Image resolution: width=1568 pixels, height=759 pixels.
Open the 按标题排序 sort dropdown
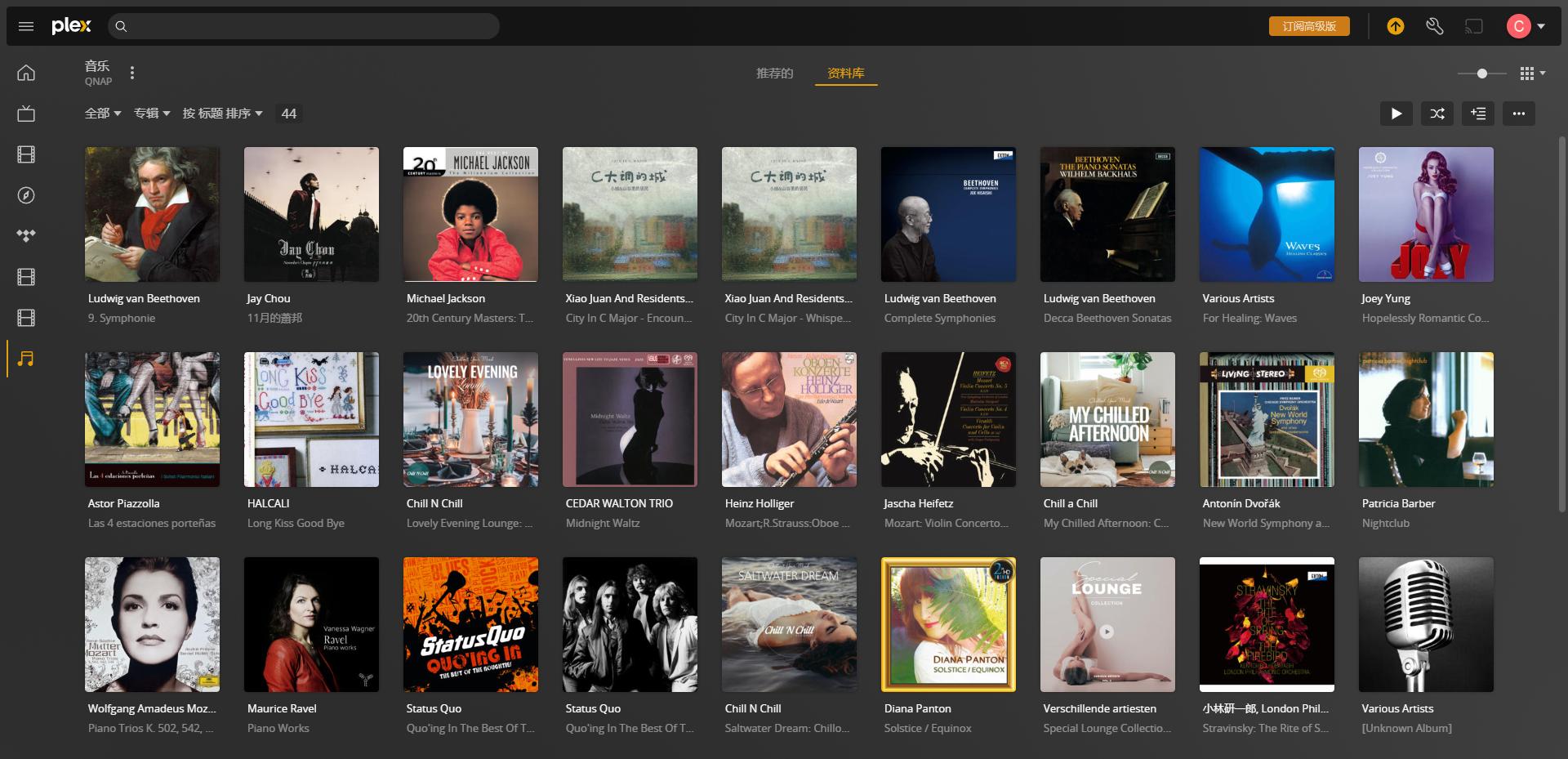223,114
